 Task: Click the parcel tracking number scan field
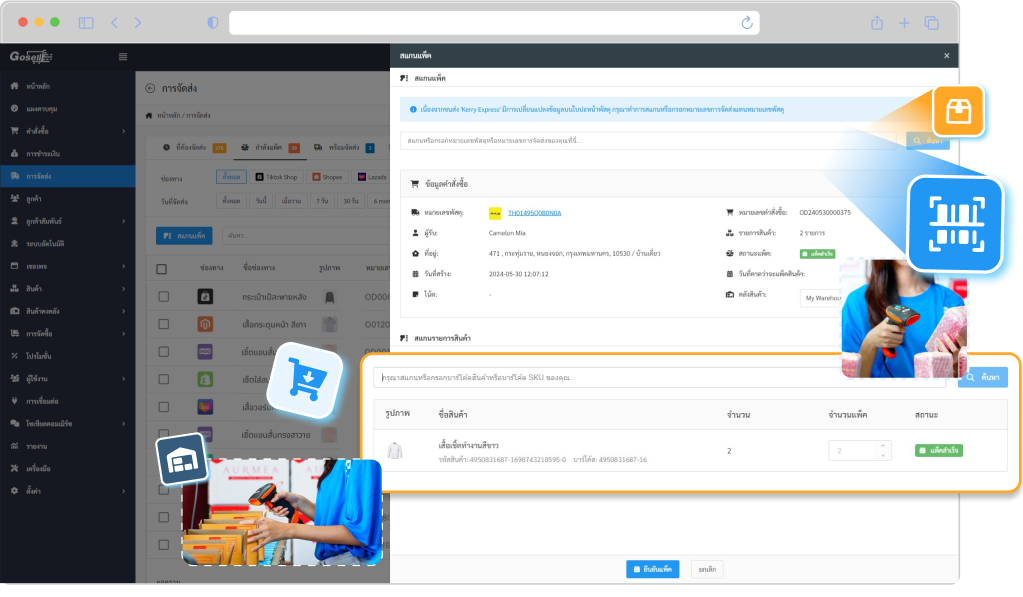(x=649, y=141)
